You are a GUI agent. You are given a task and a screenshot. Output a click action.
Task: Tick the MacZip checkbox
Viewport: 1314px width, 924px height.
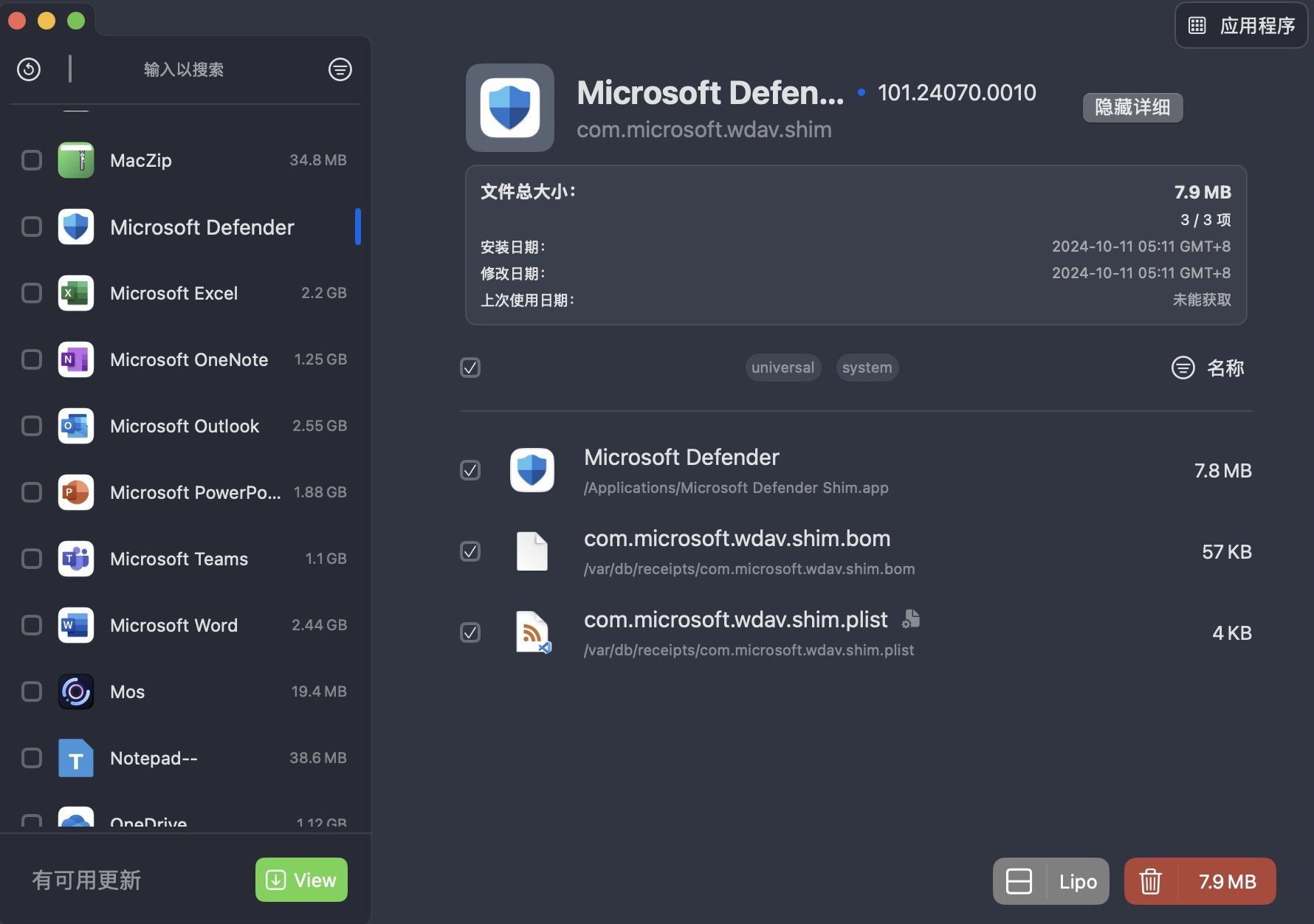(32, 160)
